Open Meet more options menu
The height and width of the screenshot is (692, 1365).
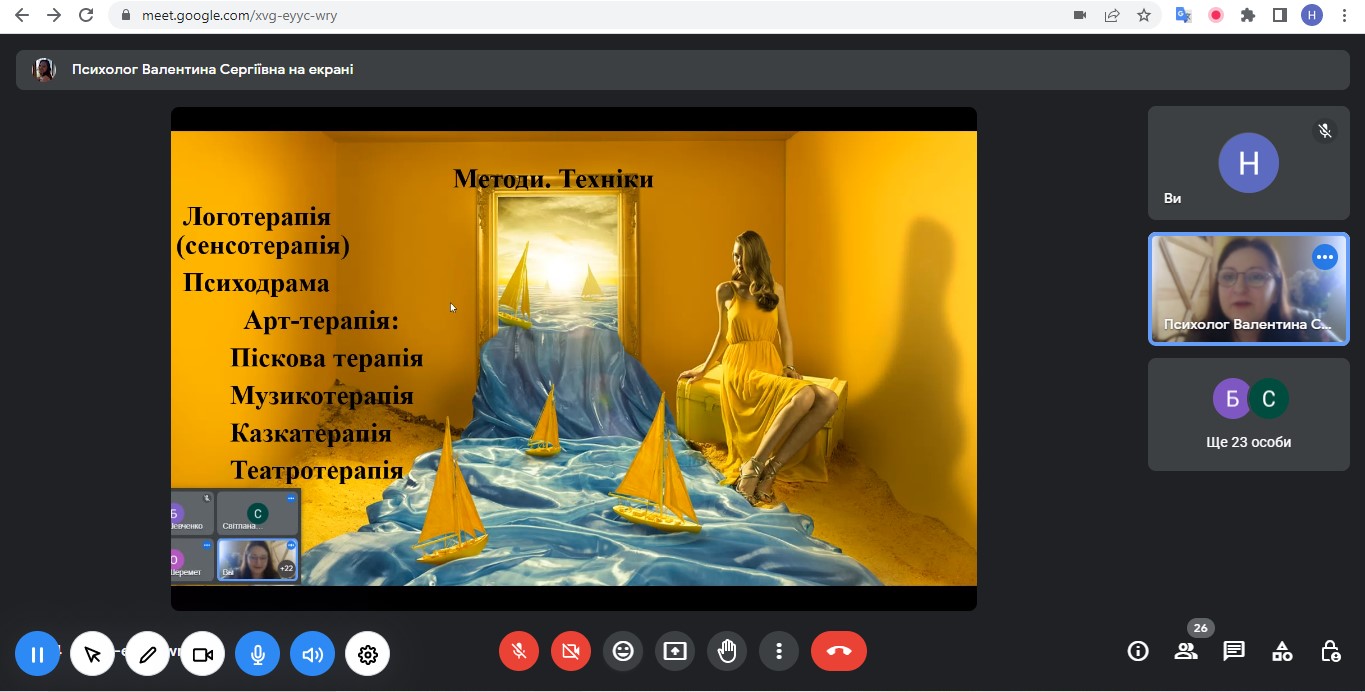[x=779, y=651]
